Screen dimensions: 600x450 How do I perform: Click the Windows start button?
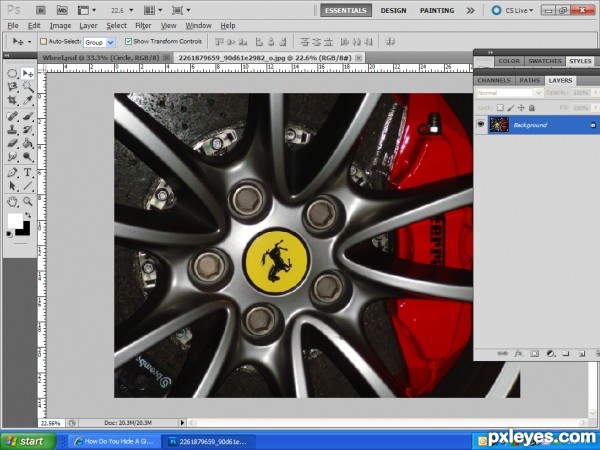(28, 441)
